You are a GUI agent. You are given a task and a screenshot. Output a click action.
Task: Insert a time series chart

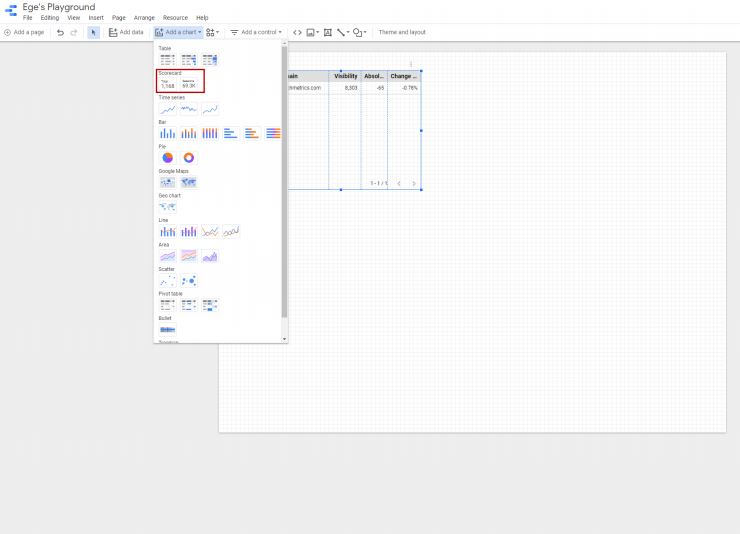point(168,109)
